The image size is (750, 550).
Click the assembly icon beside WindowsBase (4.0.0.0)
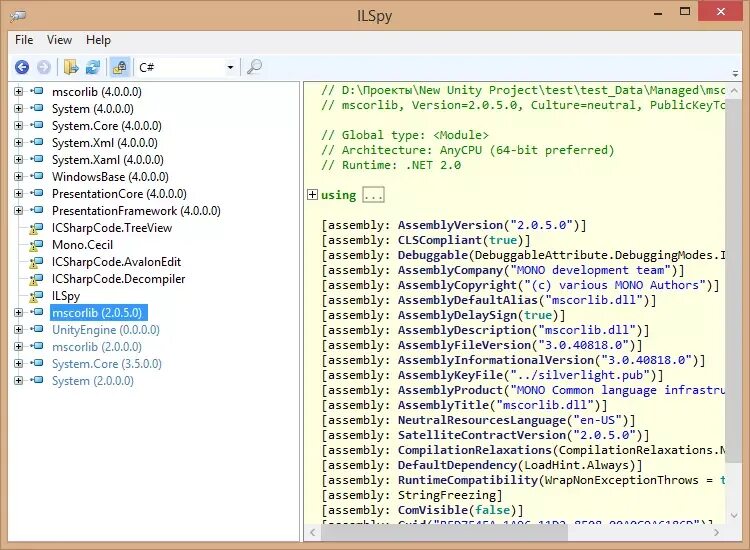[37, 176]
